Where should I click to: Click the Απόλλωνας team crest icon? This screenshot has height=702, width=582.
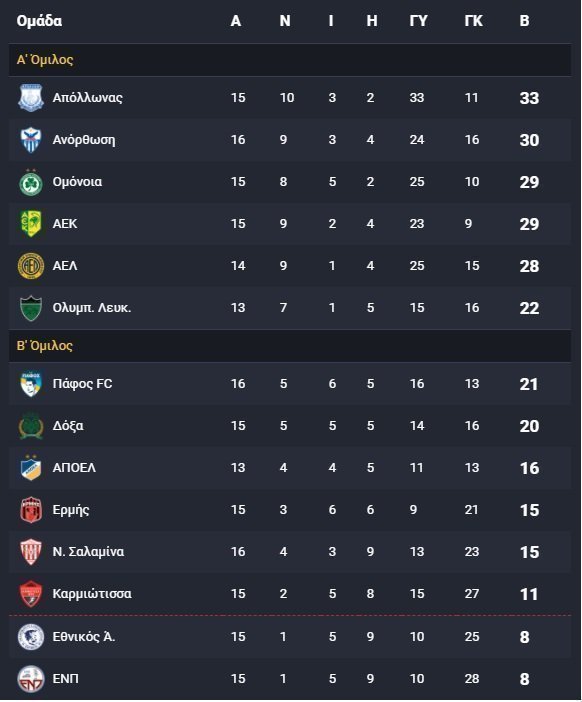click(x=30, y=98)
